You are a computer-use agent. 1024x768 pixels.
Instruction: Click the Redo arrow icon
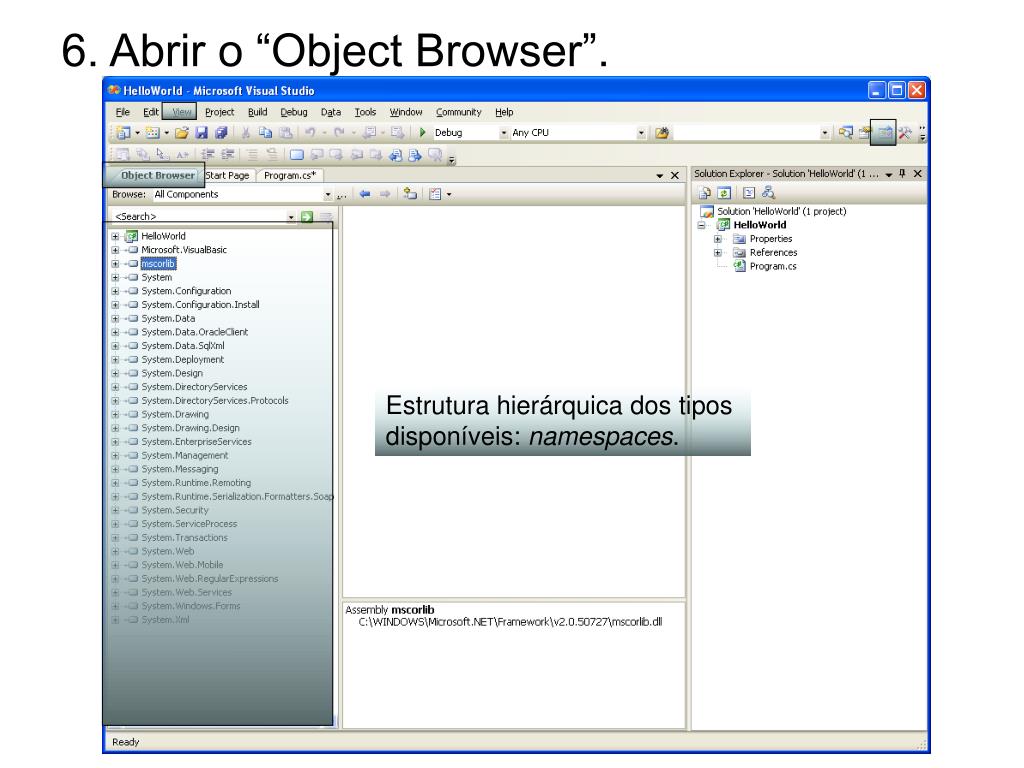tap(339, 133)
